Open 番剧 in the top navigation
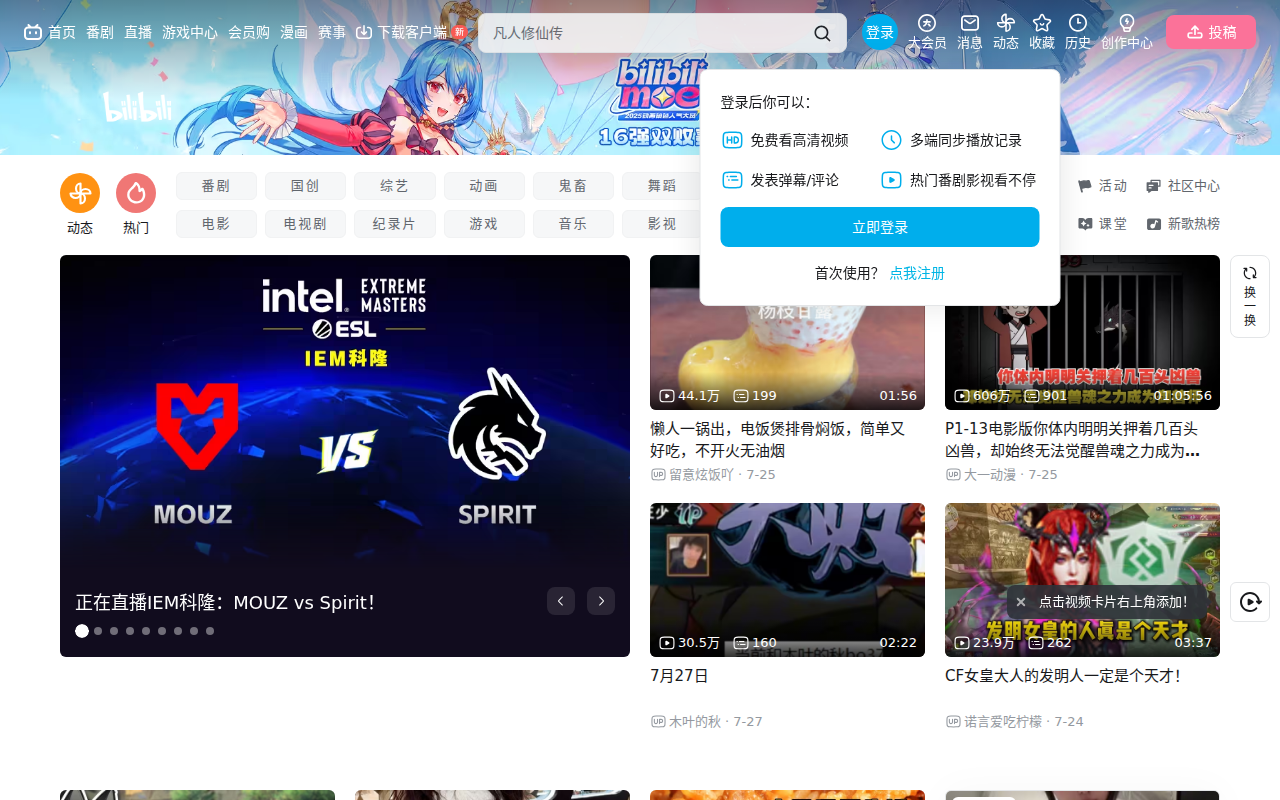The width and height of the screenshot is (1280, 800). [x=100, y=32]
